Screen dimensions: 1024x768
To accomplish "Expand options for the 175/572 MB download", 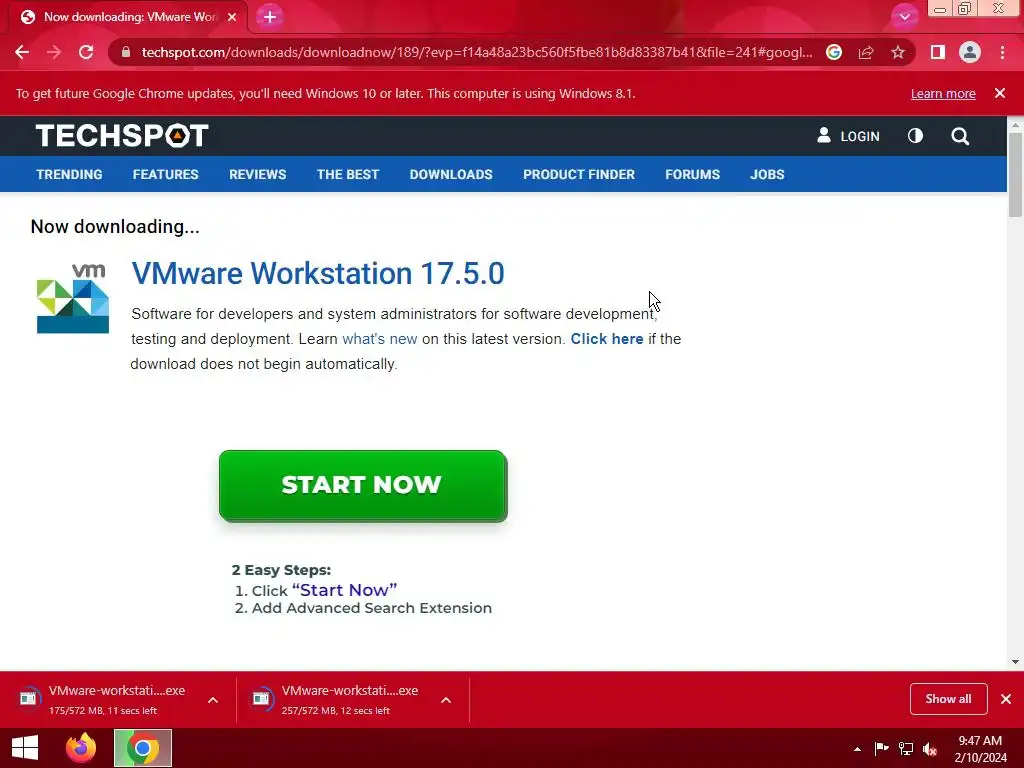I will [x=213, y=700].
